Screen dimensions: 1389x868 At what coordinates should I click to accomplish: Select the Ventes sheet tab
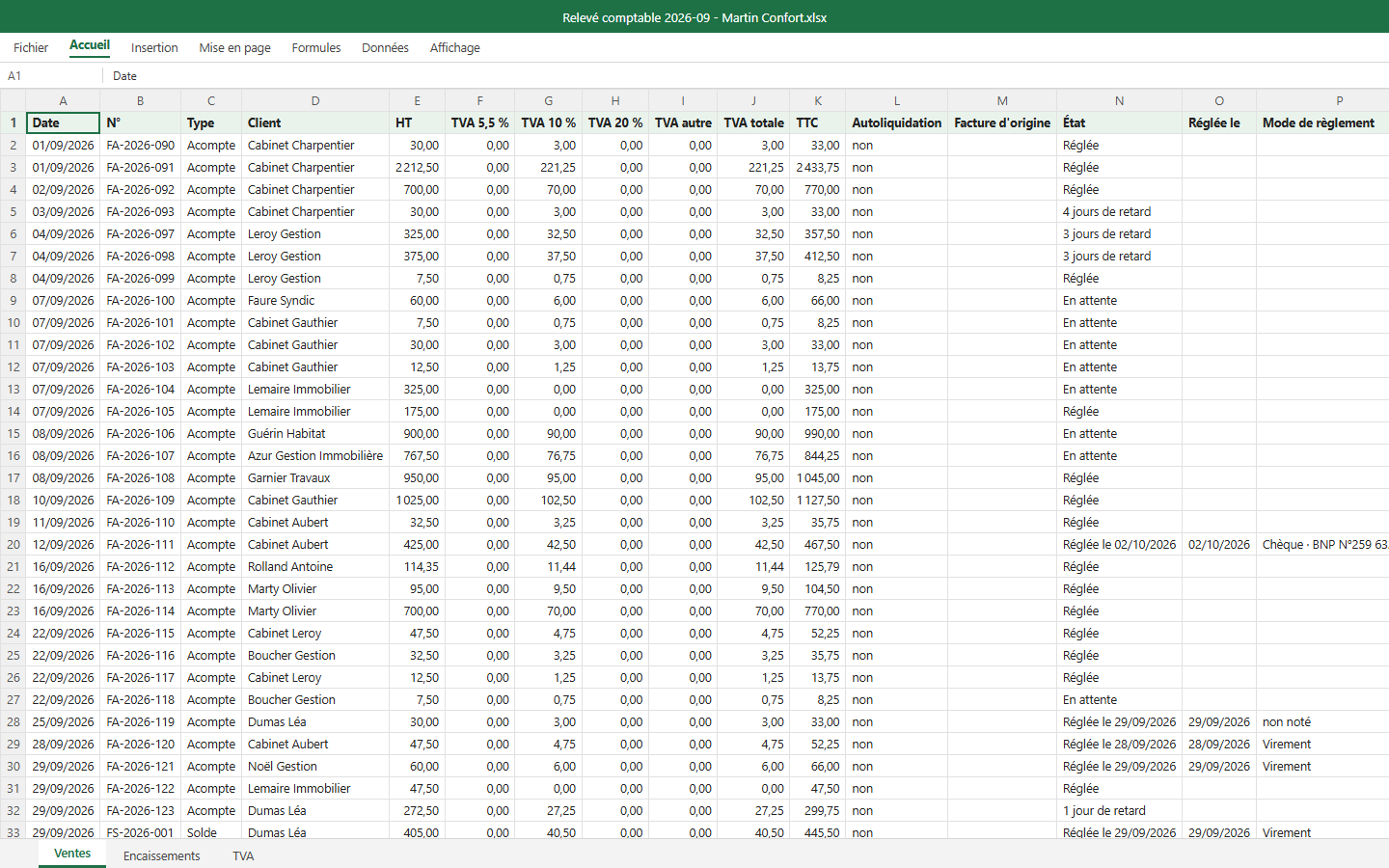72,854
